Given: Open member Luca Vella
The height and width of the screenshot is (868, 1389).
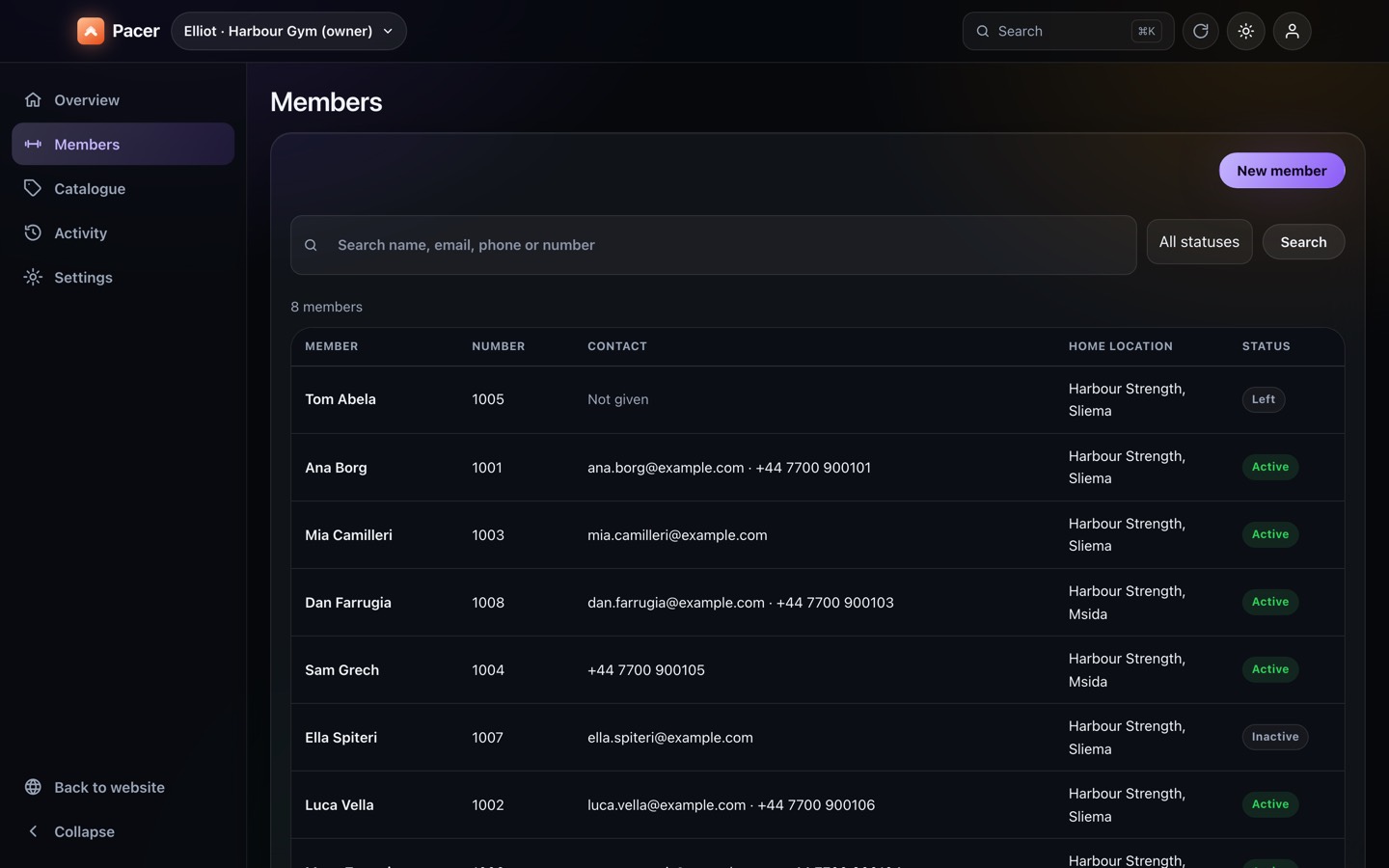Looking at the screenshot, I should [339, 805].
